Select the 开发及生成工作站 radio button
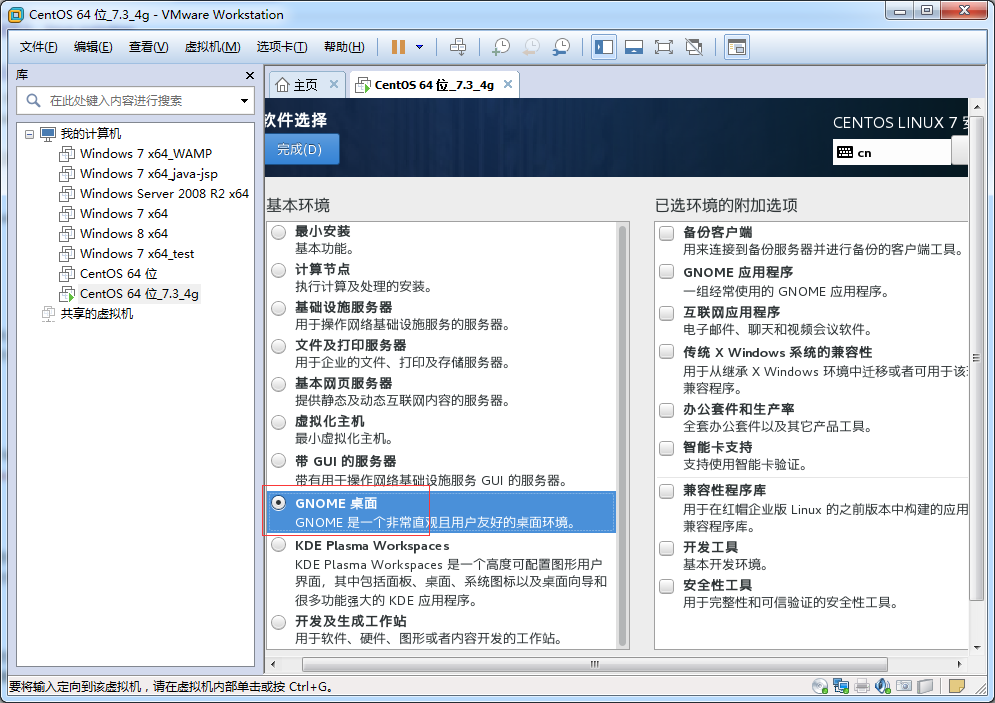Image resolution: width=995 pixels, height=703 pixels. coord(279,622)
